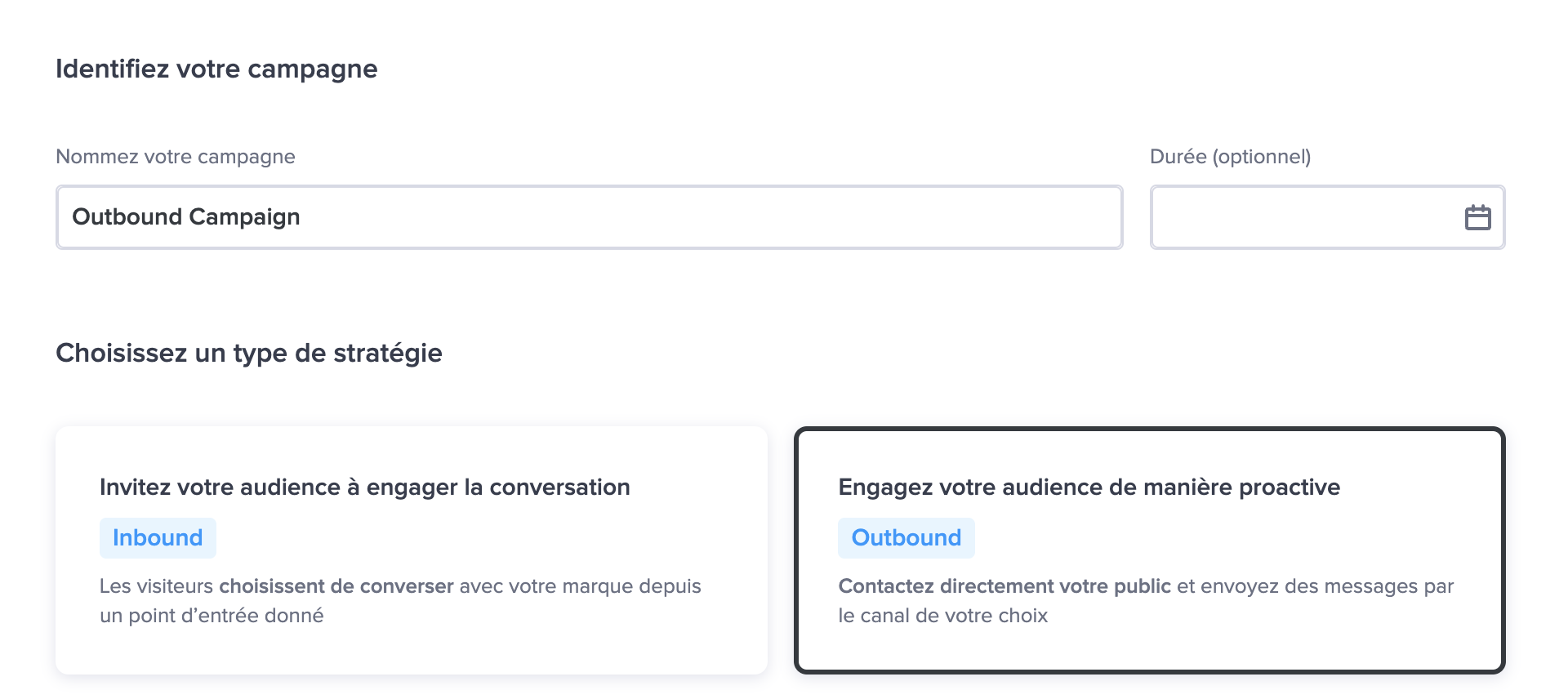
Task: Click 'Invitez votre audience à engager la conversation' title
Action: (x=365, y=488)
